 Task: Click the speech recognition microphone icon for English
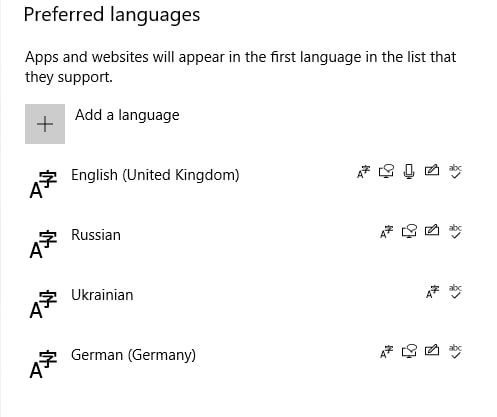[409, 172]
